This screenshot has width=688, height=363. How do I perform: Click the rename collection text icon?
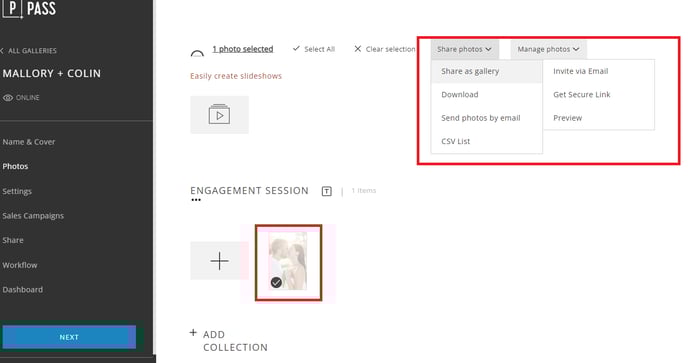coord(326,191)
